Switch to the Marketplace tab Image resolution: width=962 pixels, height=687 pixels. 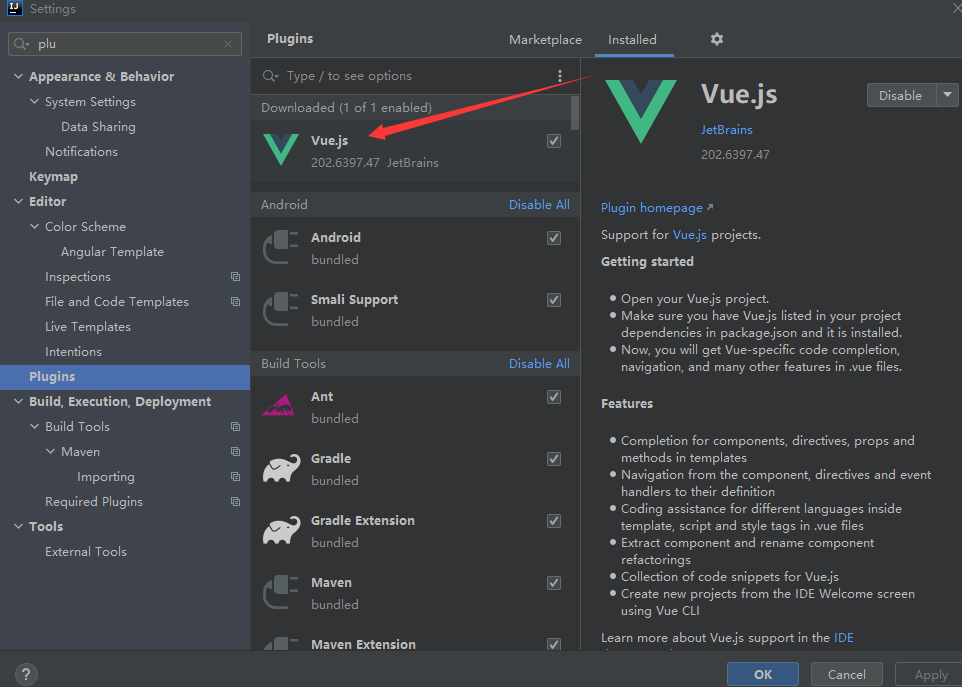[545, 40]
